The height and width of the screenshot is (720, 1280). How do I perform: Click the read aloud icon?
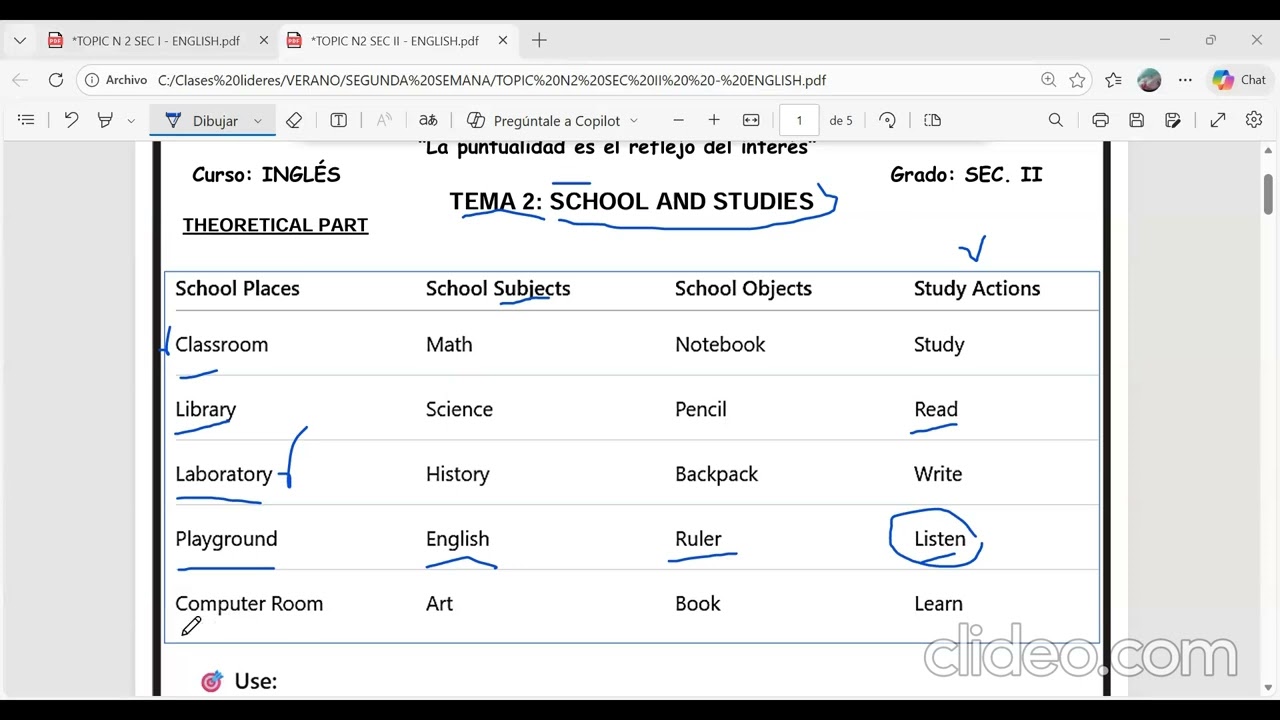pyautogui.click(x=384, y=120)
